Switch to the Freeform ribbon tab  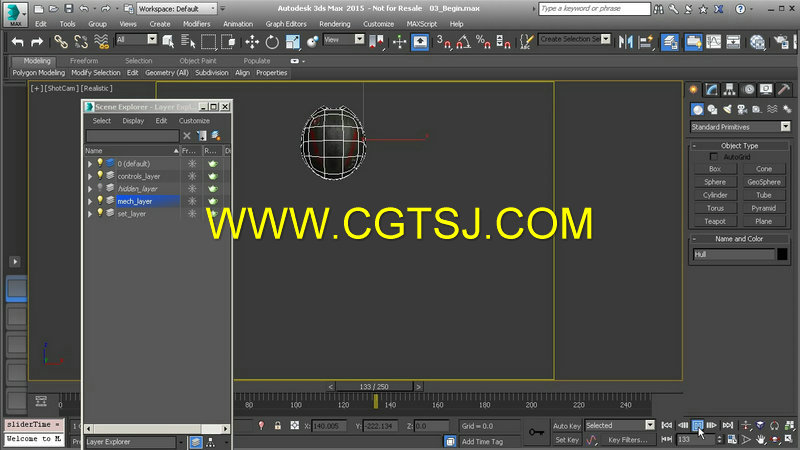pos(84,61)
